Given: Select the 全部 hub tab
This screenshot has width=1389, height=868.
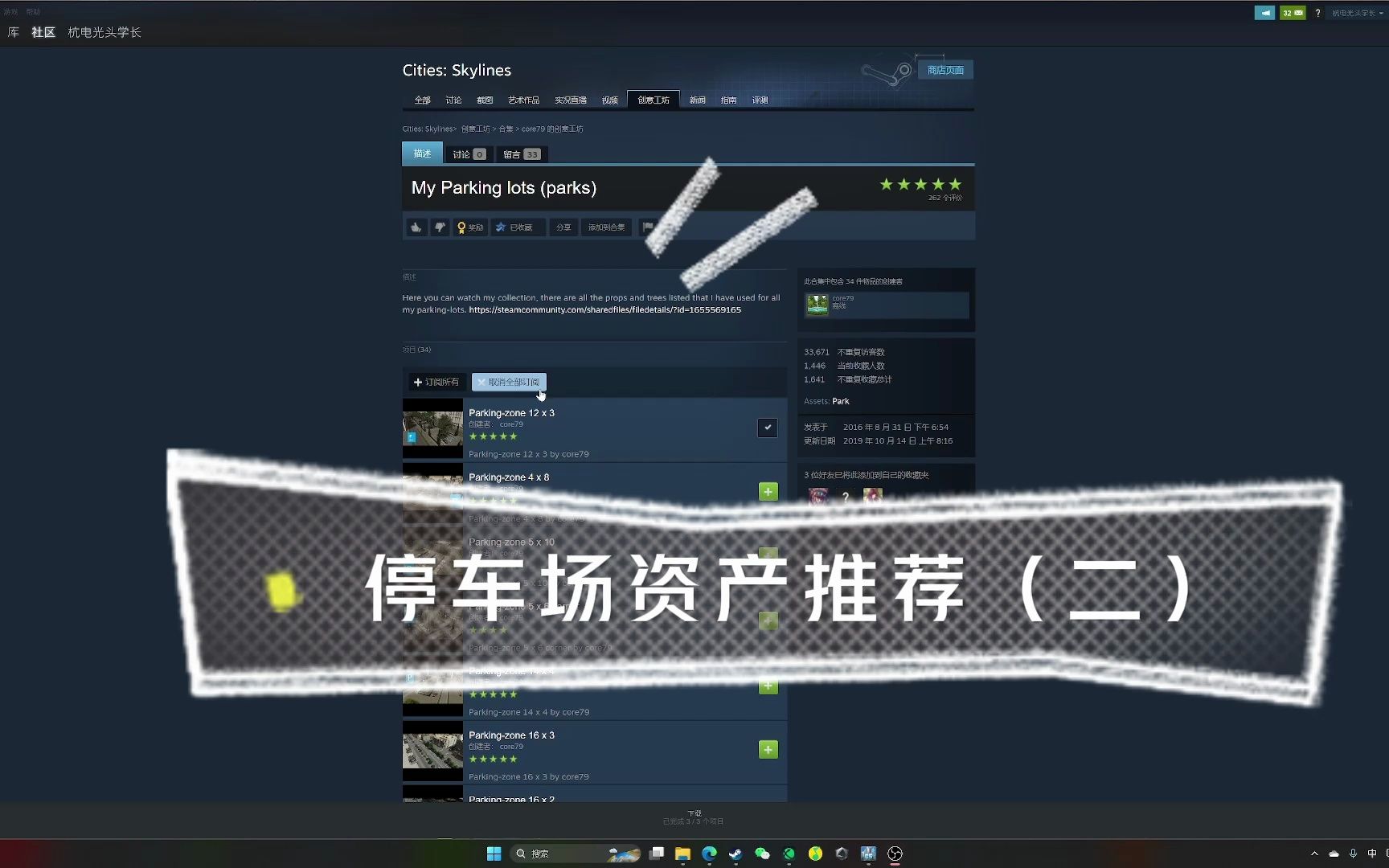Looking at the screenshot, I should pos(422,100).
